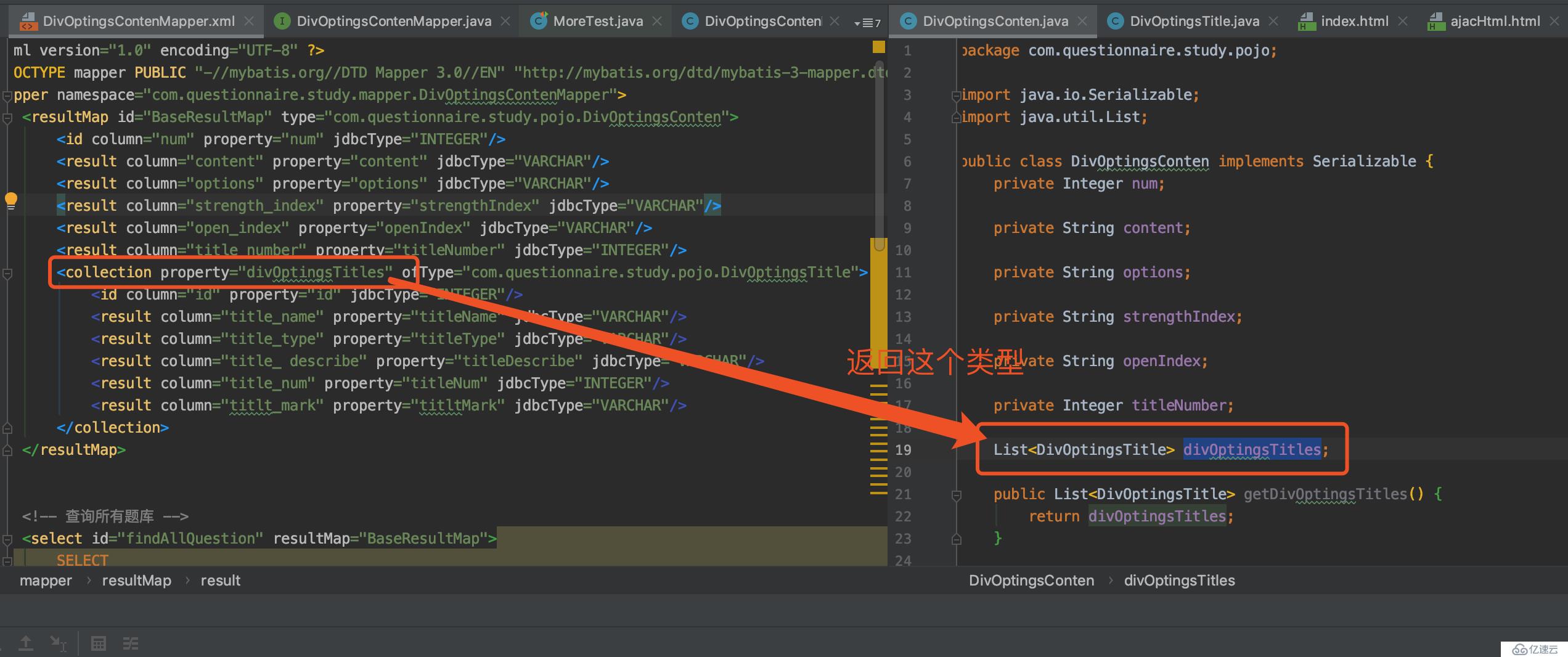Click 'title_ describe' column value

[293, 361]
